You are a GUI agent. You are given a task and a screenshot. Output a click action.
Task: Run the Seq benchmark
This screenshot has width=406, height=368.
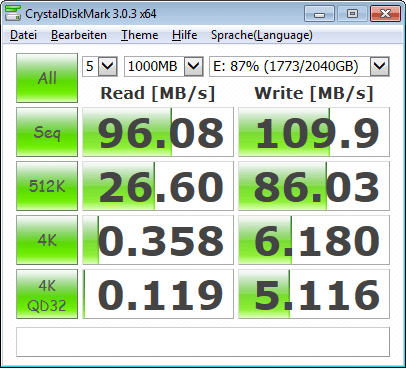47,132
